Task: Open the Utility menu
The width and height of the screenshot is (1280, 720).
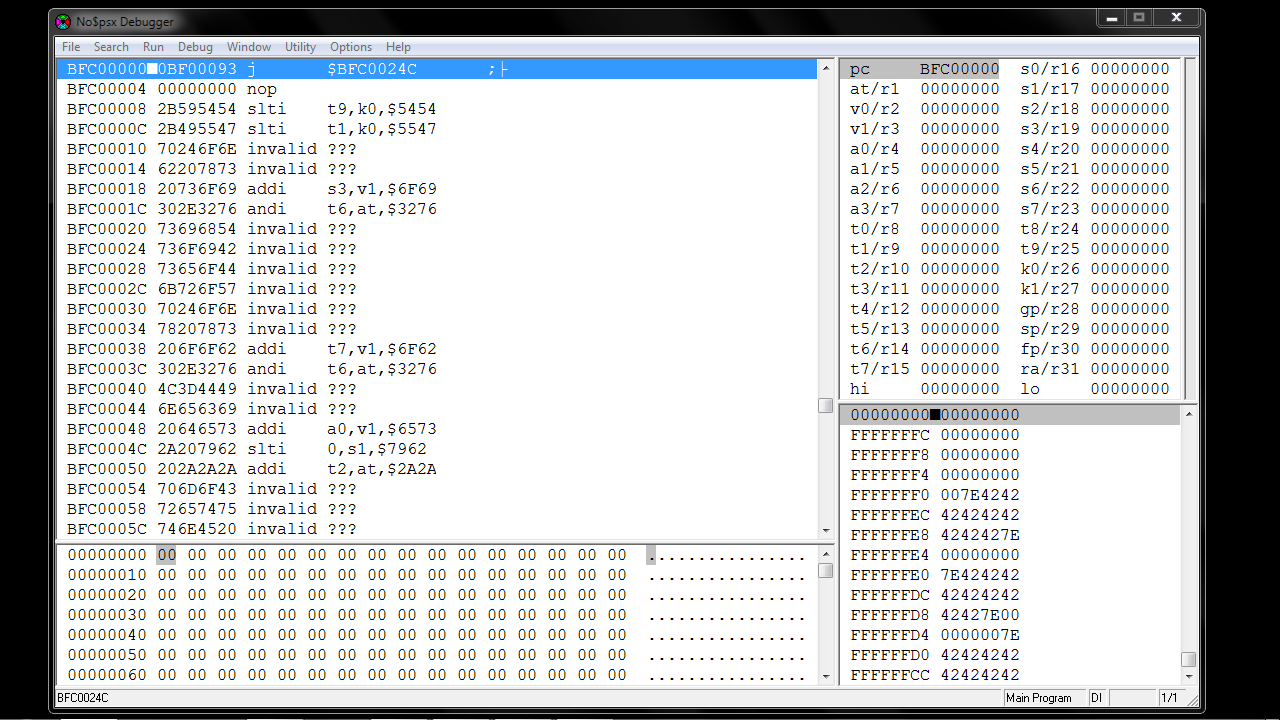Action: click(x=300, y=47)
